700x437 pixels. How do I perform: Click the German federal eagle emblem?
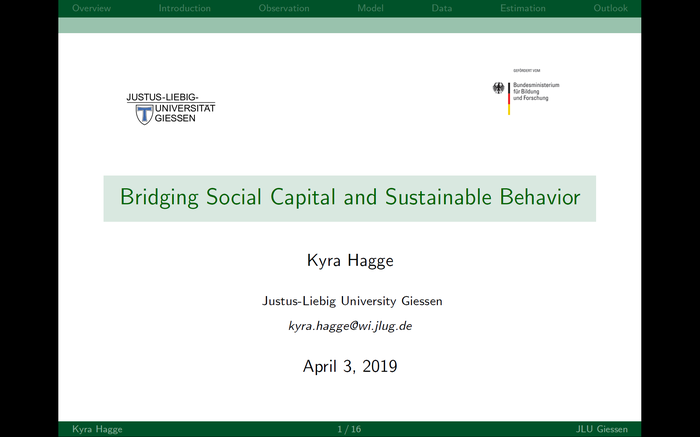click(x=499, y=88)
